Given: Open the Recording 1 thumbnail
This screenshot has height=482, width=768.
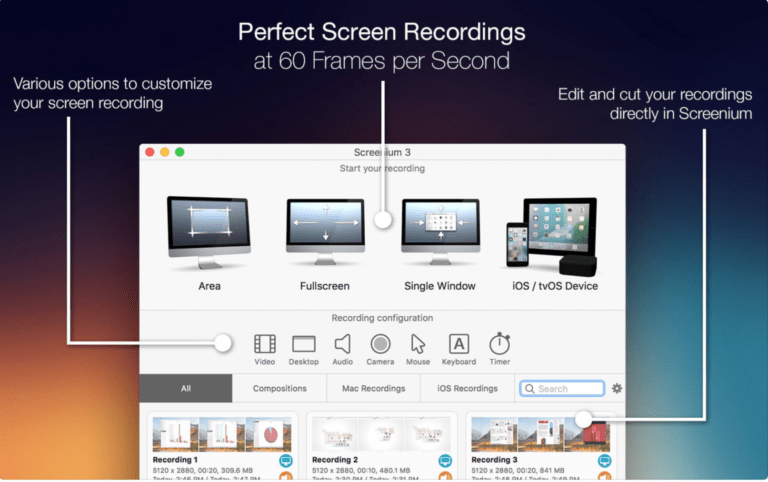Looking at the screenshot, I should click(x=222, y=434).
